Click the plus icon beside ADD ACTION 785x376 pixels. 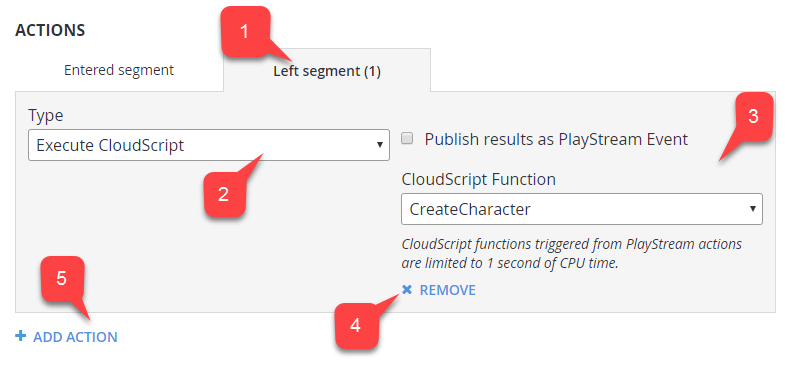point(21,336)
